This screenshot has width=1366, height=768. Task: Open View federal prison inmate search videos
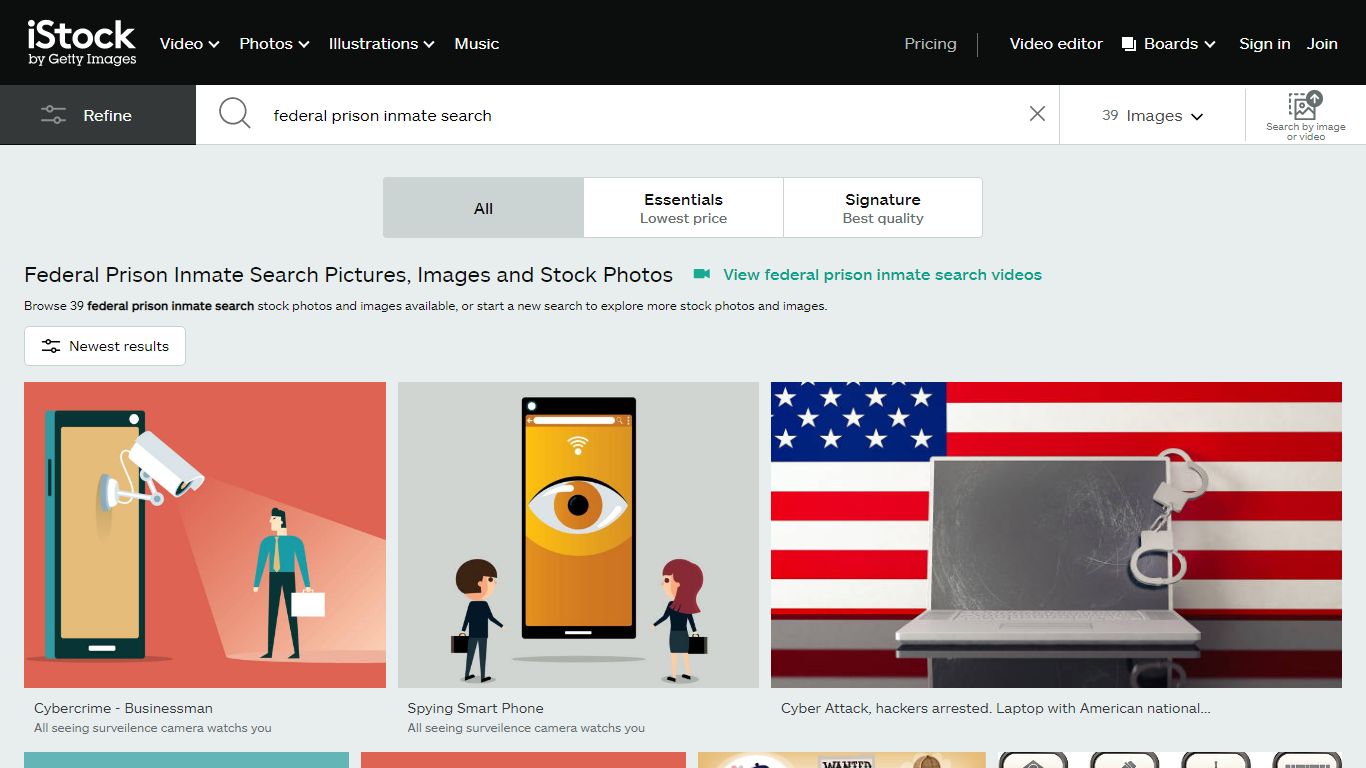[x=882, y=274]
